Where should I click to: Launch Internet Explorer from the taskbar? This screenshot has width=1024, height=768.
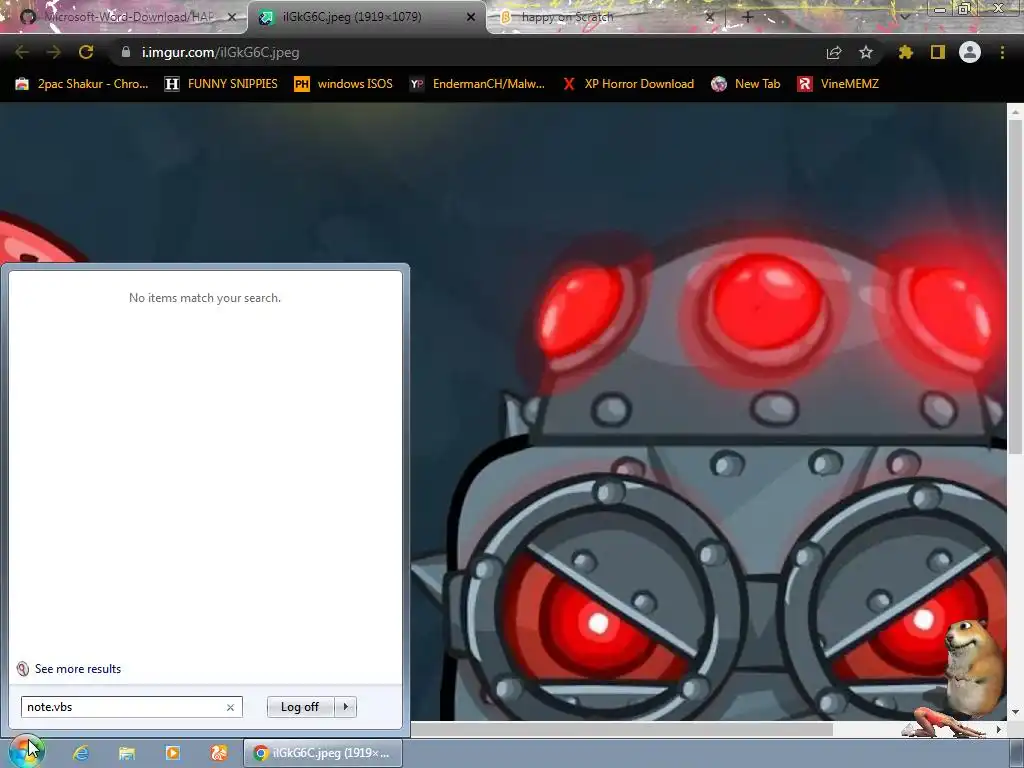coord(81,753)
